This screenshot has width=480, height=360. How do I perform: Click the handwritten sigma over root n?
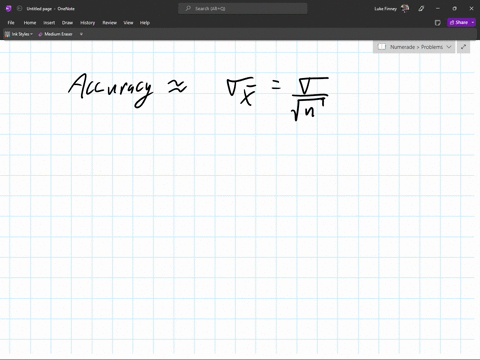coord(310,99)
